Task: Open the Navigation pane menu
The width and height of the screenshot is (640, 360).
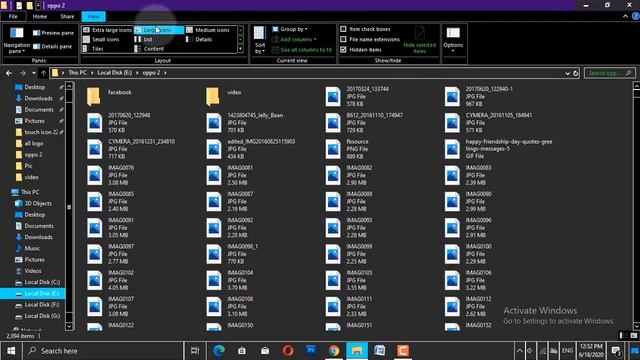Action: click(x=16, y=40)
